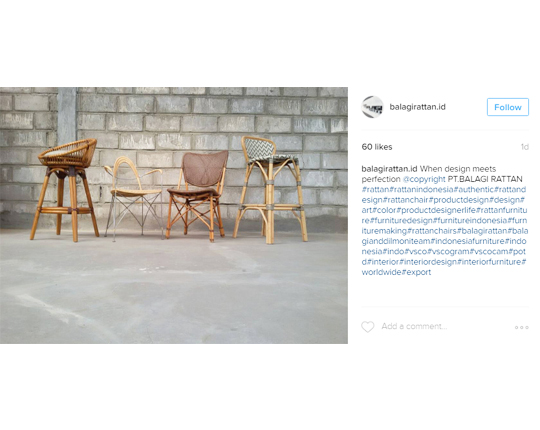This screenshot has height=430, width=540.
Task: View the 60 likes list
Action: click(377, 147)
